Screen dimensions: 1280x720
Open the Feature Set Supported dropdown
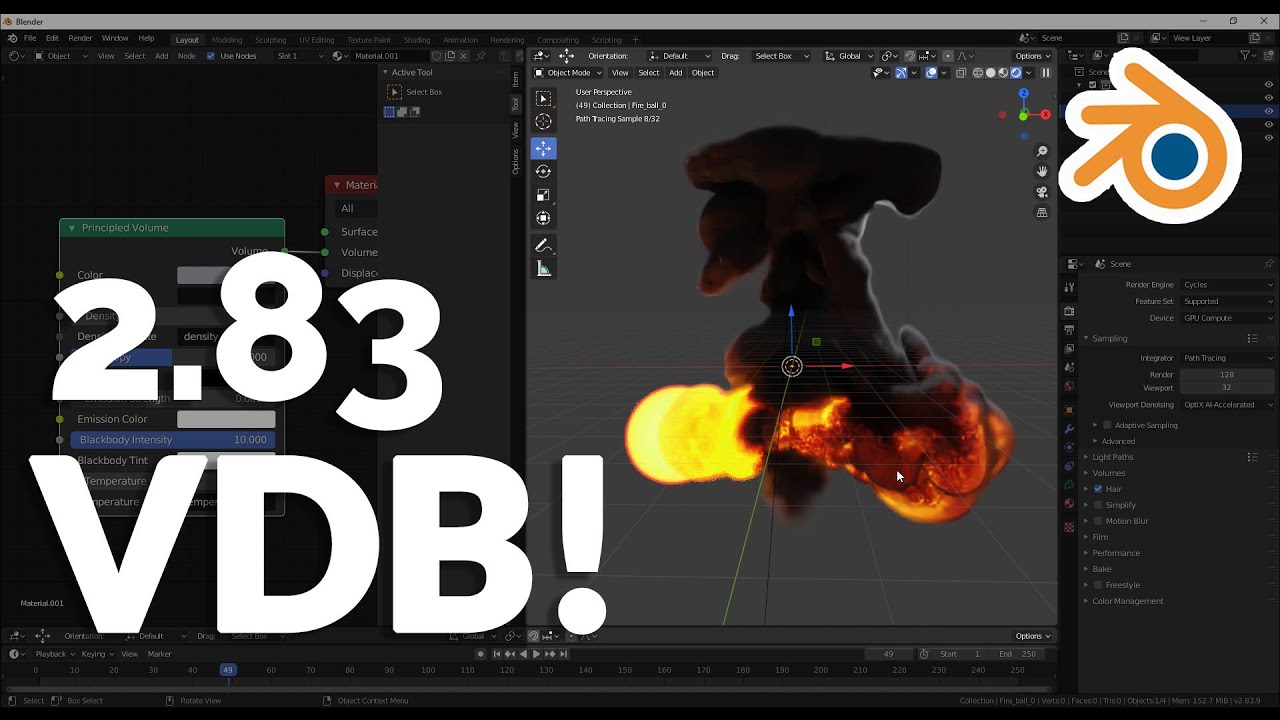[x=1228, y=301]
